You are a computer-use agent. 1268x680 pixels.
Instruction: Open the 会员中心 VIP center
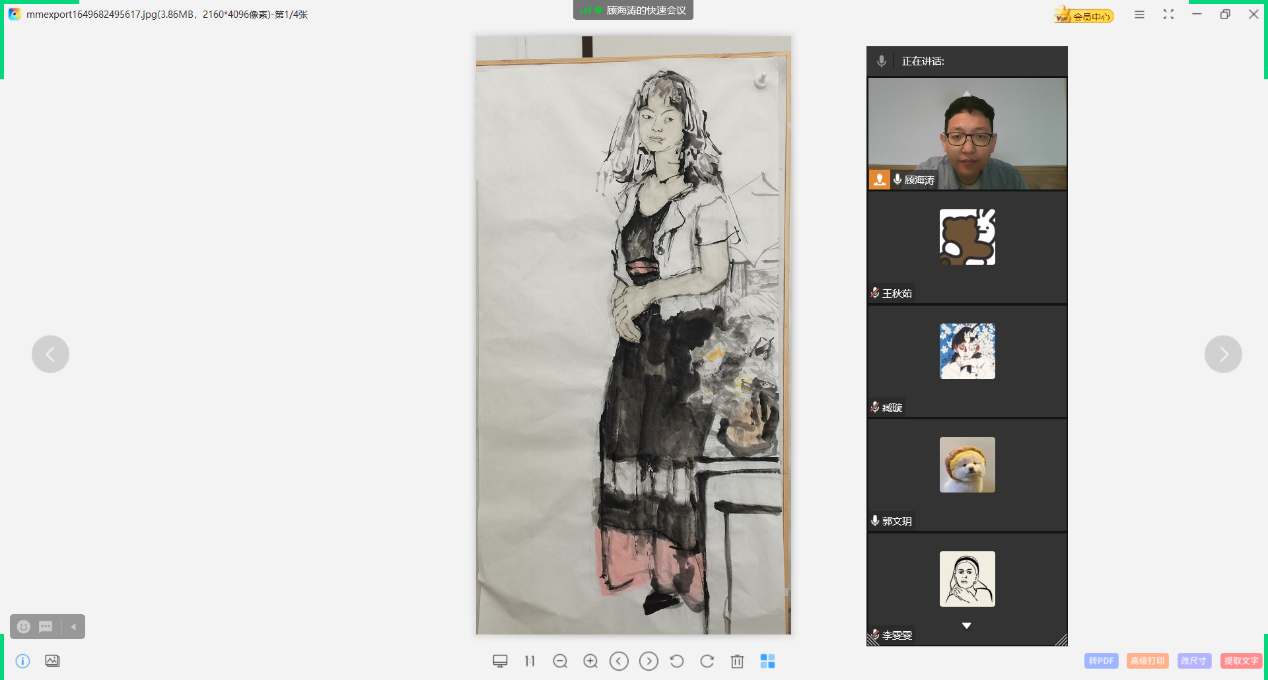[1084, 15]
